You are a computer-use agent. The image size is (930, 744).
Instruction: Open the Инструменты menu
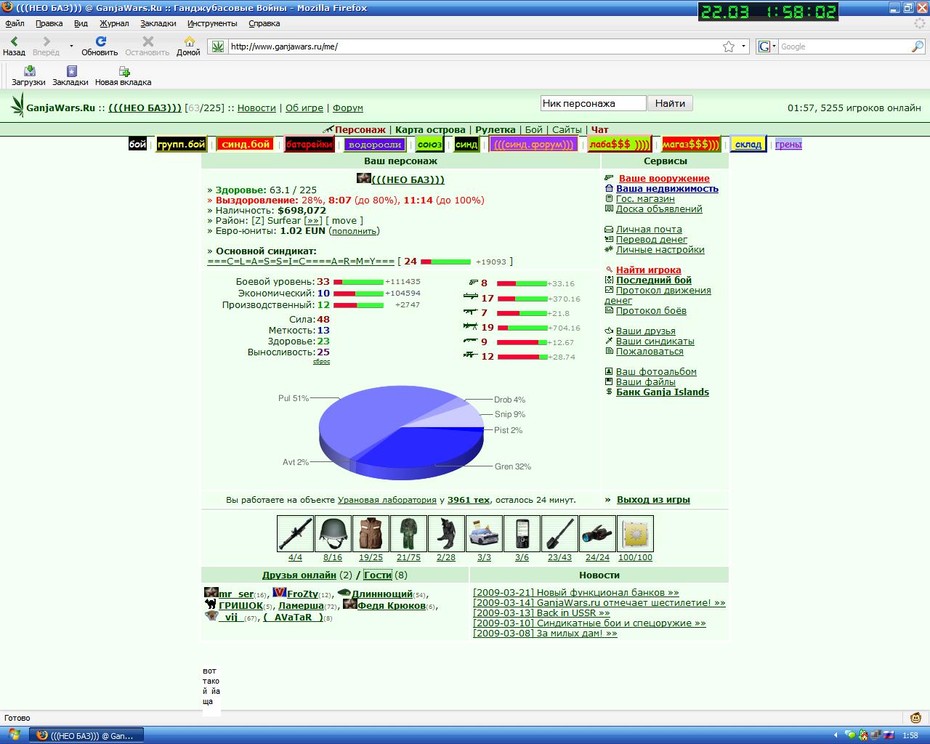212,24
